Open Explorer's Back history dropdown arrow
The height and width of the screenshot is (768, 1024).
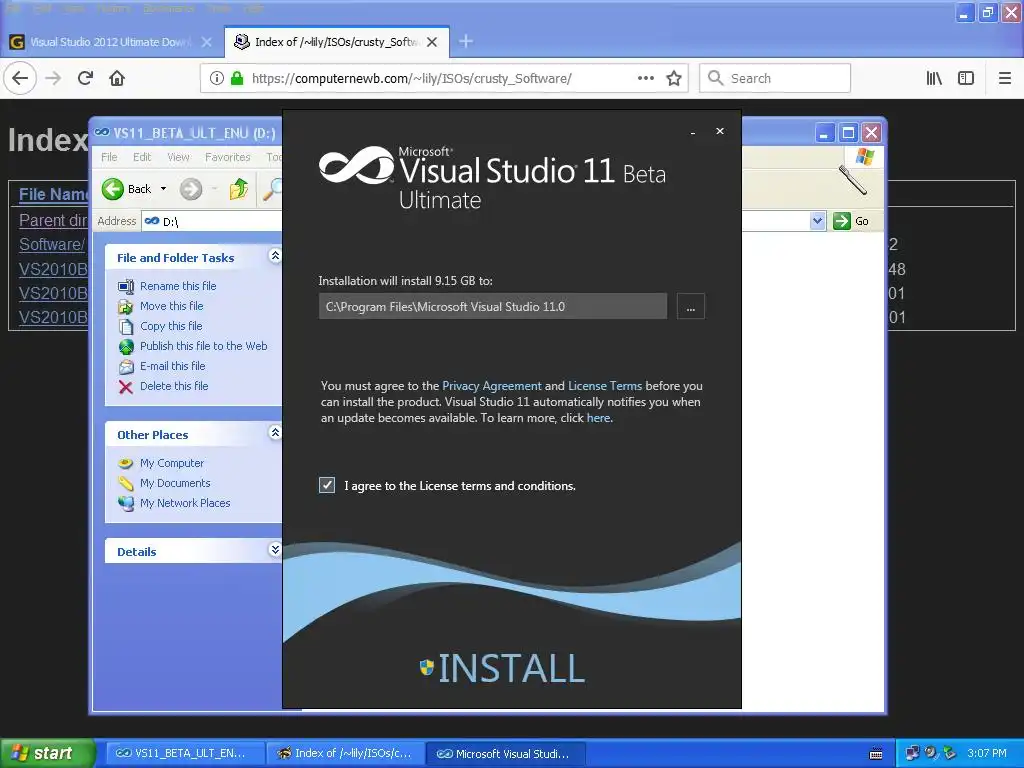pos(163,189)
